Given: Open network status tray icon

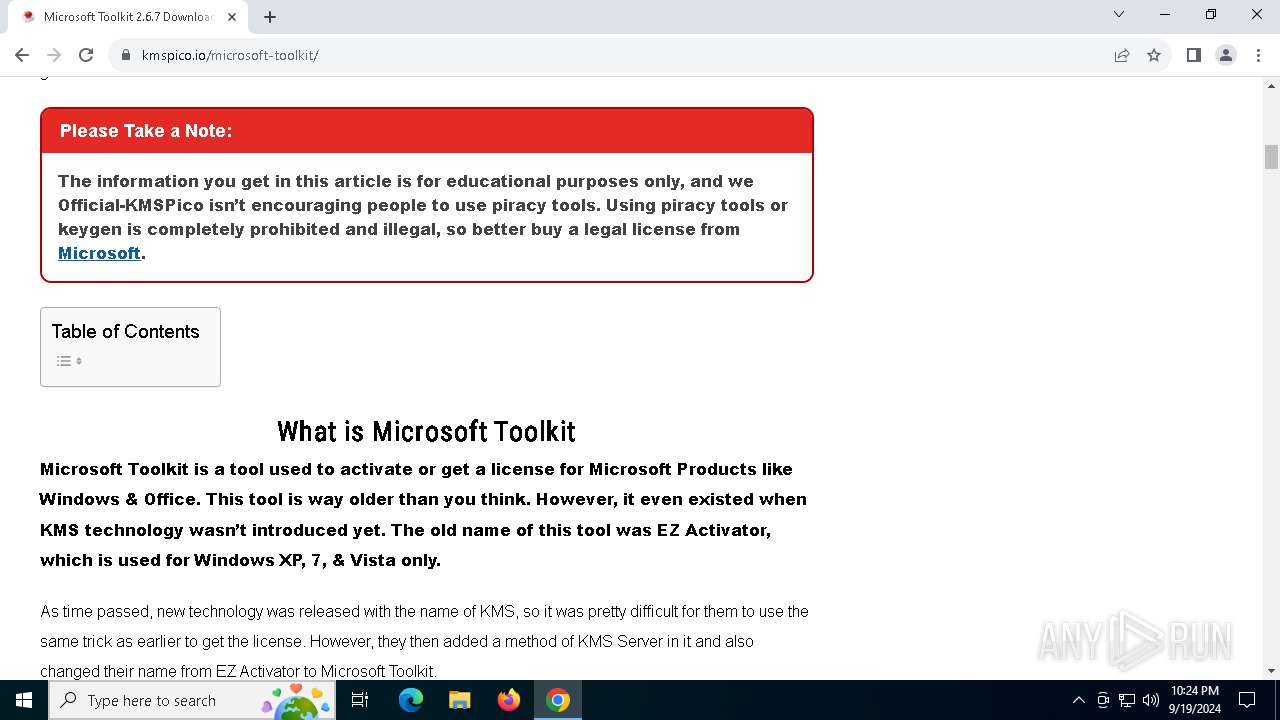Looking at the screenshot, I should click(1127, 700).
